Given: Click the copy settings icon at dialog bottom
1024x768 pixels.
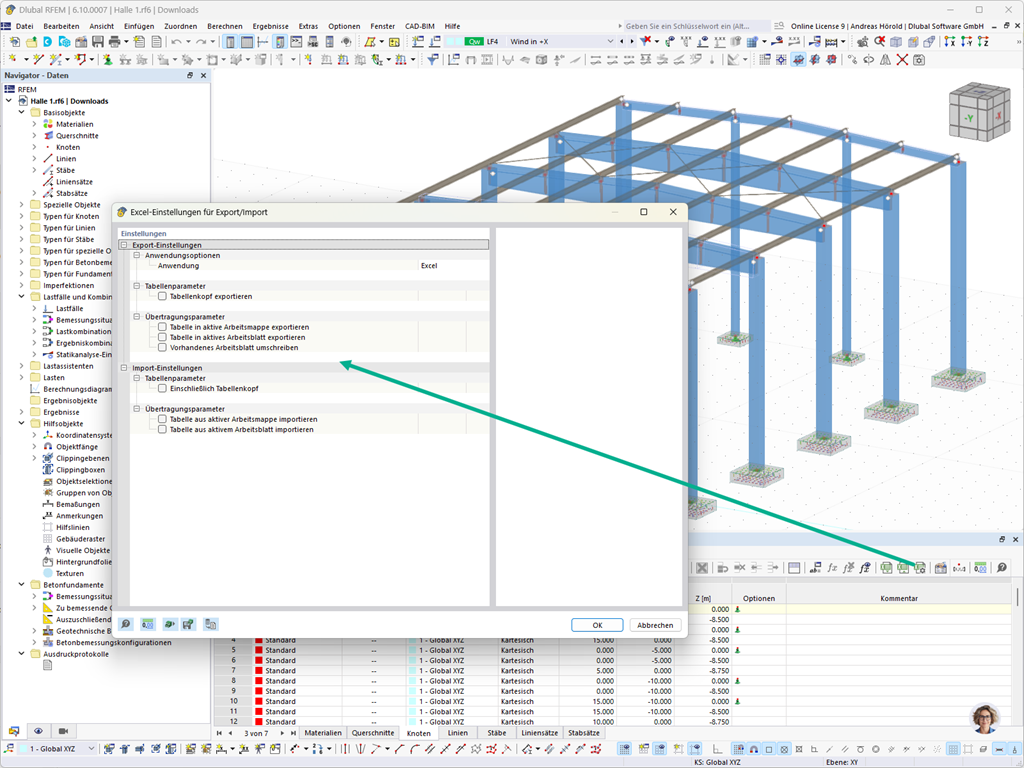Looking at the screenshot, I should (210, 624).
